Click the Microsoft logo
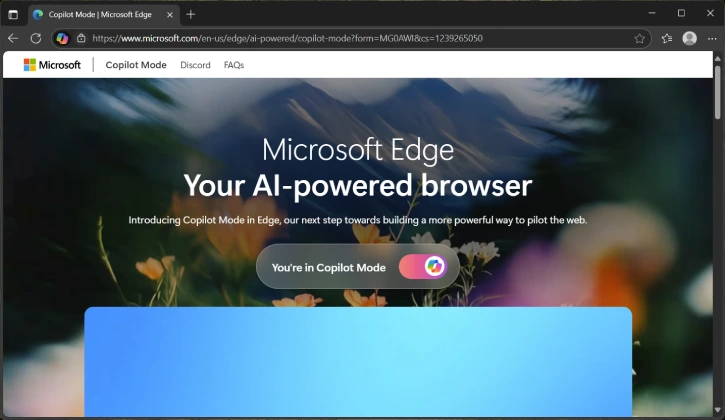 pos(52,65)
